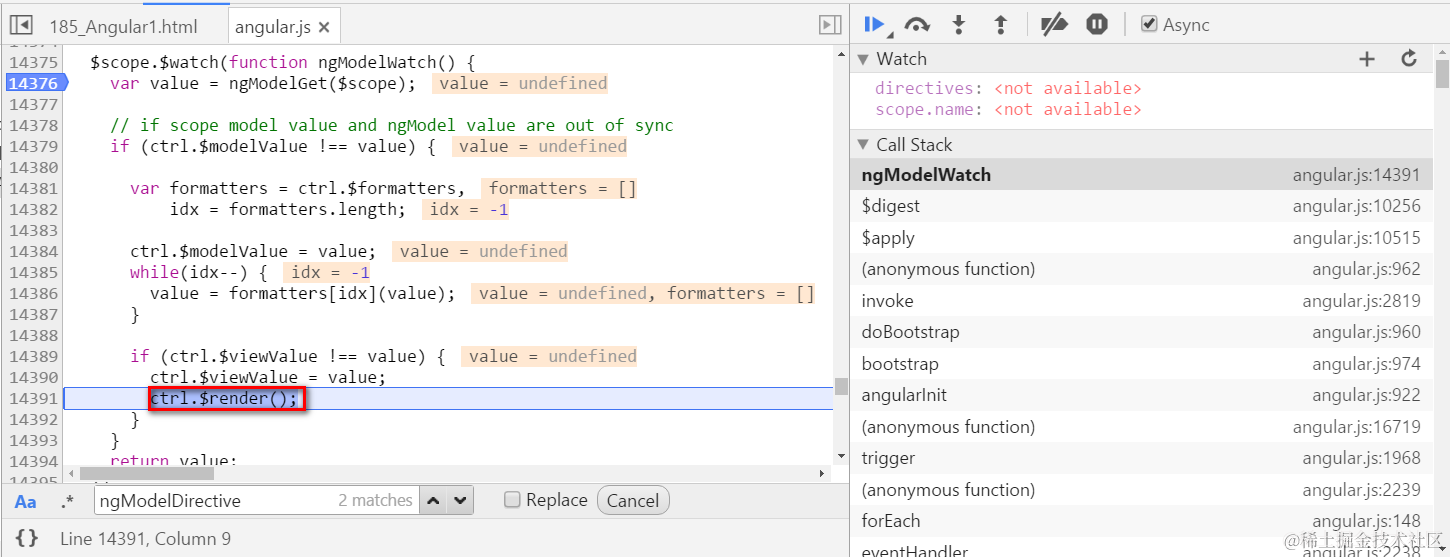Resume script execution
The image size is (1450, 557).
coord(875,25)
